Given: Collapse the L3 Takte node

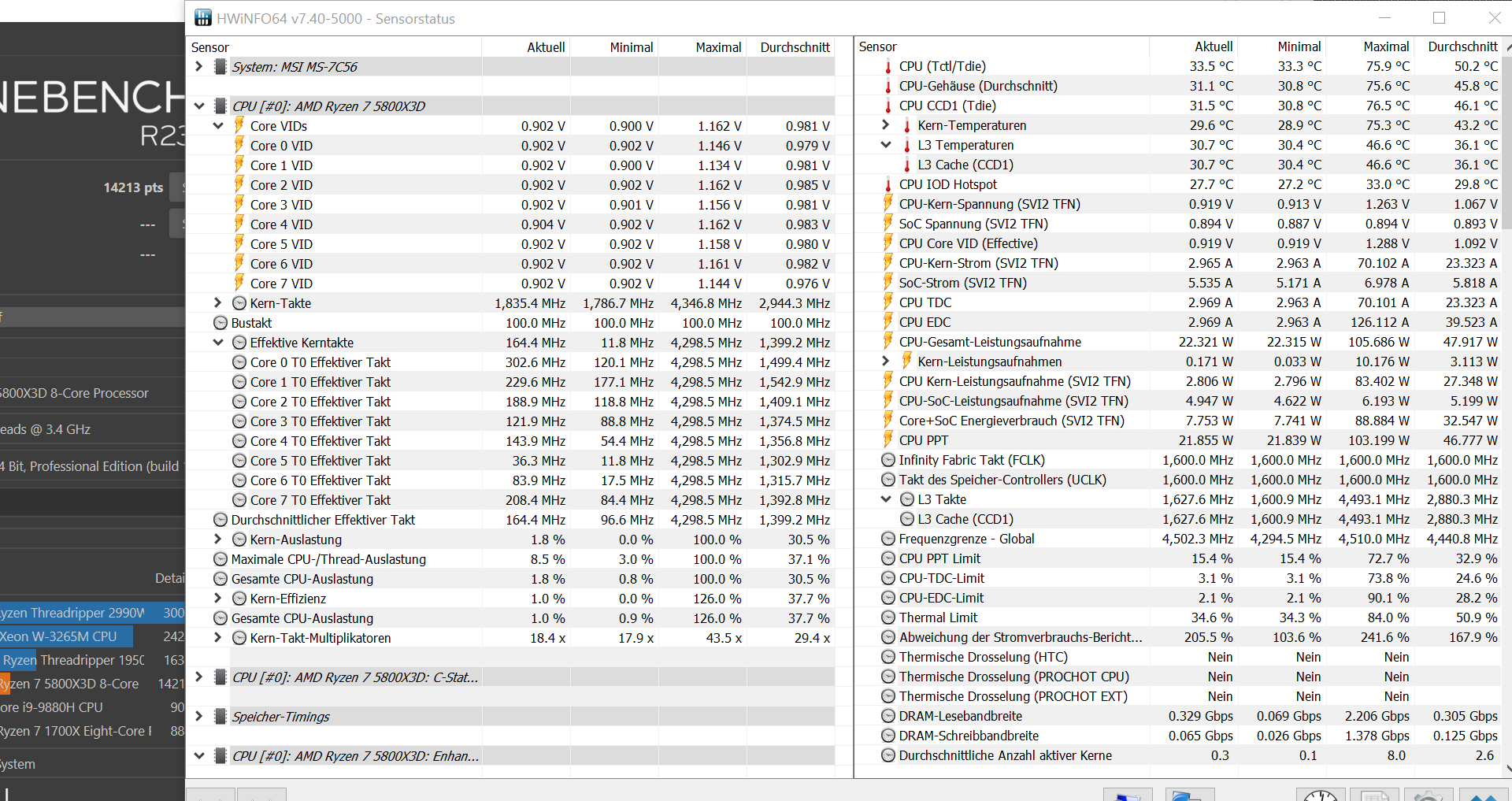Looking at the screenshot, I should (x=886, y=499).
